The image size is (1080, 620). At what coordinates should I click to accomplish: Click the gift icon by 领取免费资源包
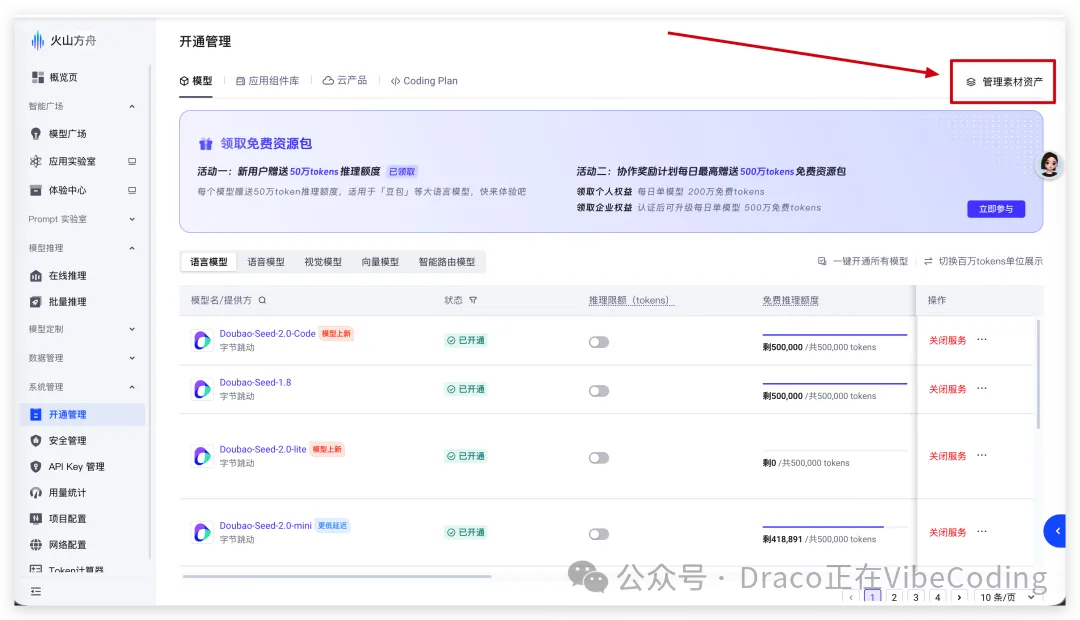205,144
